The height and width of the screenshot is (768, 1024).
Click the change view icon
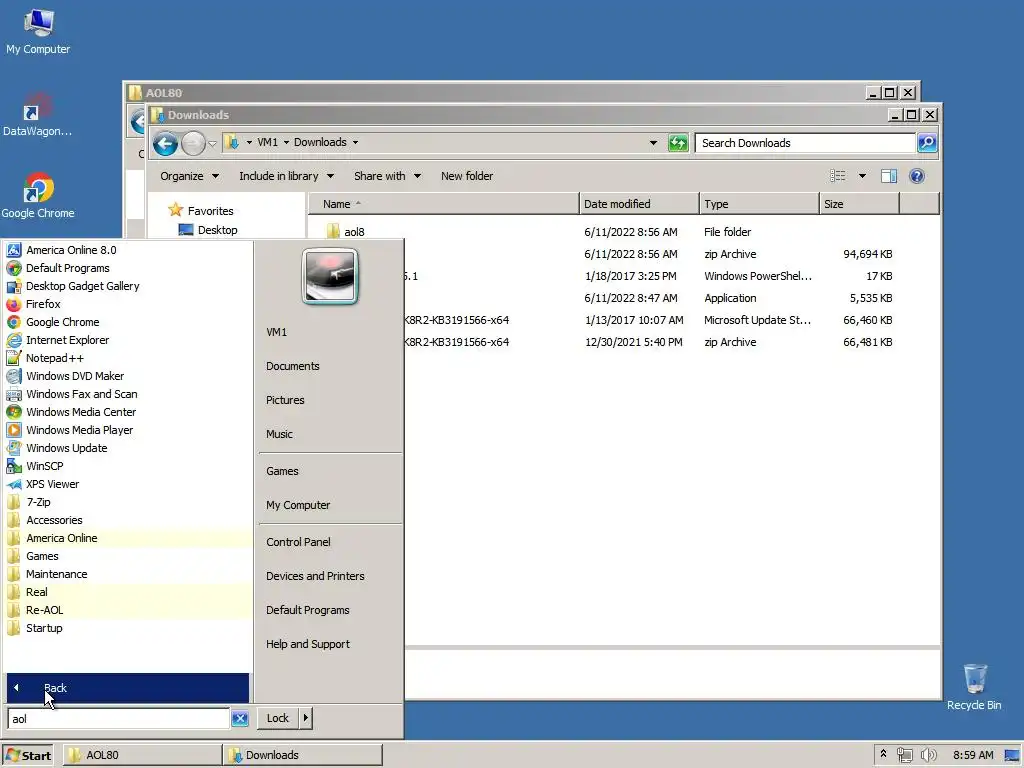click(x=838, y=176)
